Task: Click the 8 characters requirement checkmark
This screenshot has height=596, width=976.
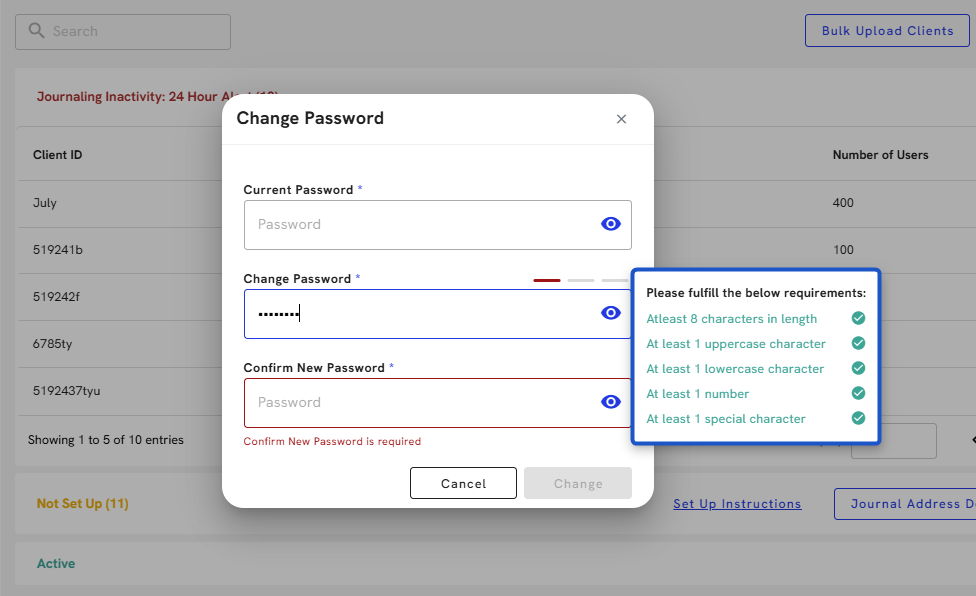Action: pos(858,319)
